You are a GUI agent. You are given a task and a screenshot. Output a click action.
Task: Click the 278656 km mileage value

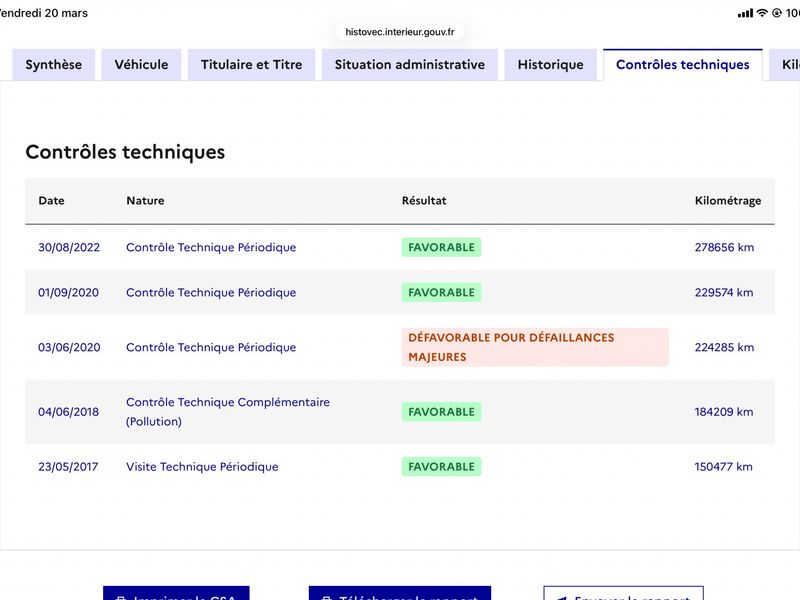724,247
